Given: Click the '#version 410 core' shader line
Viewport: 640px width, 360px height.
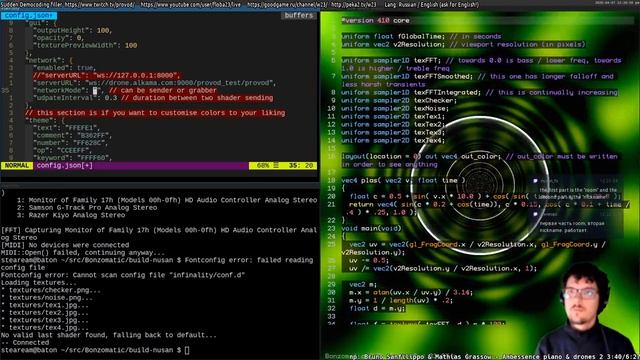Looking at the screenshot, I should point(376,20).
